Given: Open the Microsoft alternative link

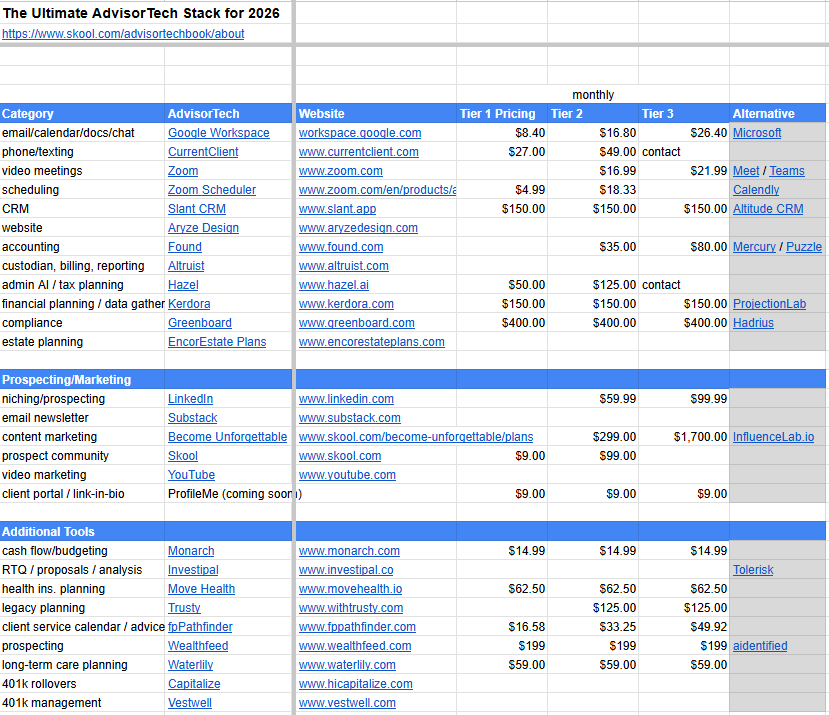Looking at the screenshot, I should pyautogui.click(x=757, y=133).
